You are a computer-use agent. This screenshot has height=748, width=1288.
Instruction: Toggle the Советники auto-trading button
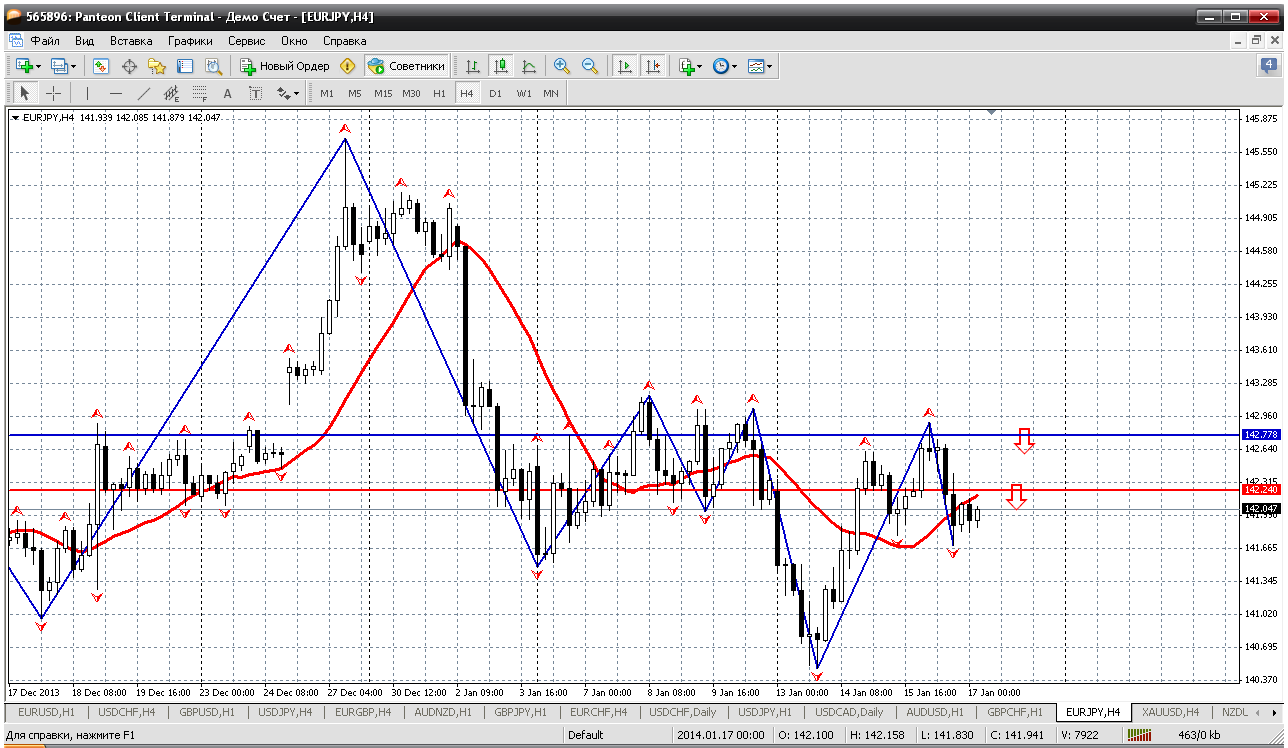pyautogui.click(x=406, y=66)
